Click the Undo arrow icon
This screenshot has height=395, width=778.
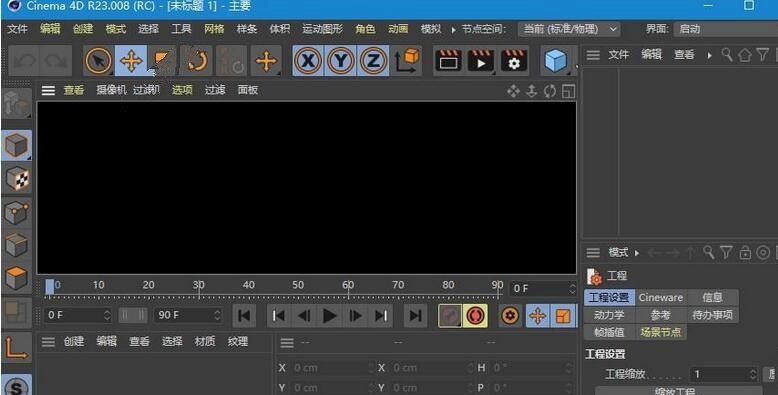click(x=24, y=61)
